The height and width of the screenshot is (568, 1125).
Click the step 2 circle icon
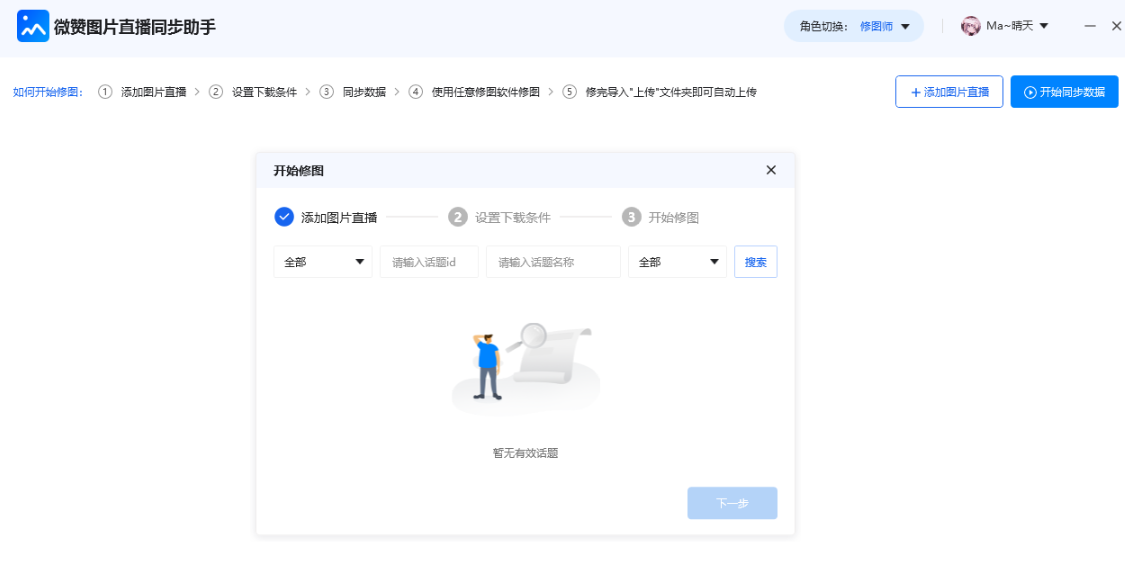458,217
